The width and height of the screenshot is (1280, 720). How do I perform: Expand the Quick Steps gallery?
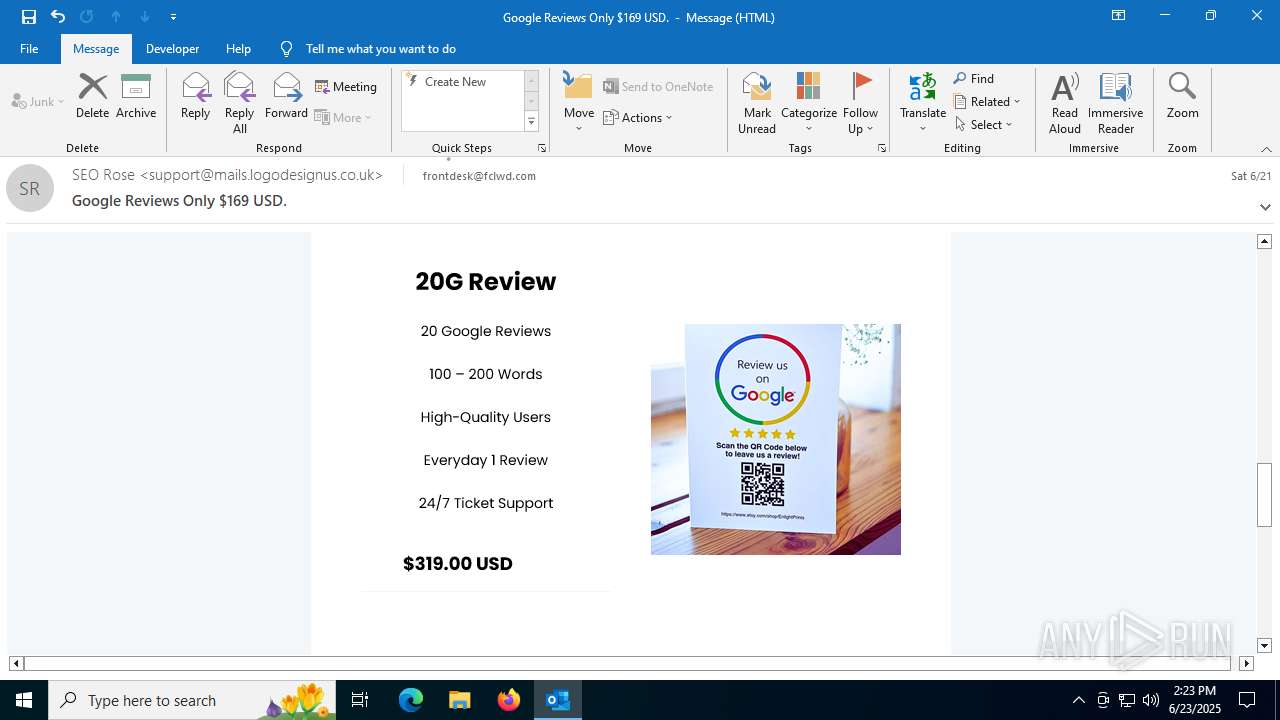[x=532, y=122]
